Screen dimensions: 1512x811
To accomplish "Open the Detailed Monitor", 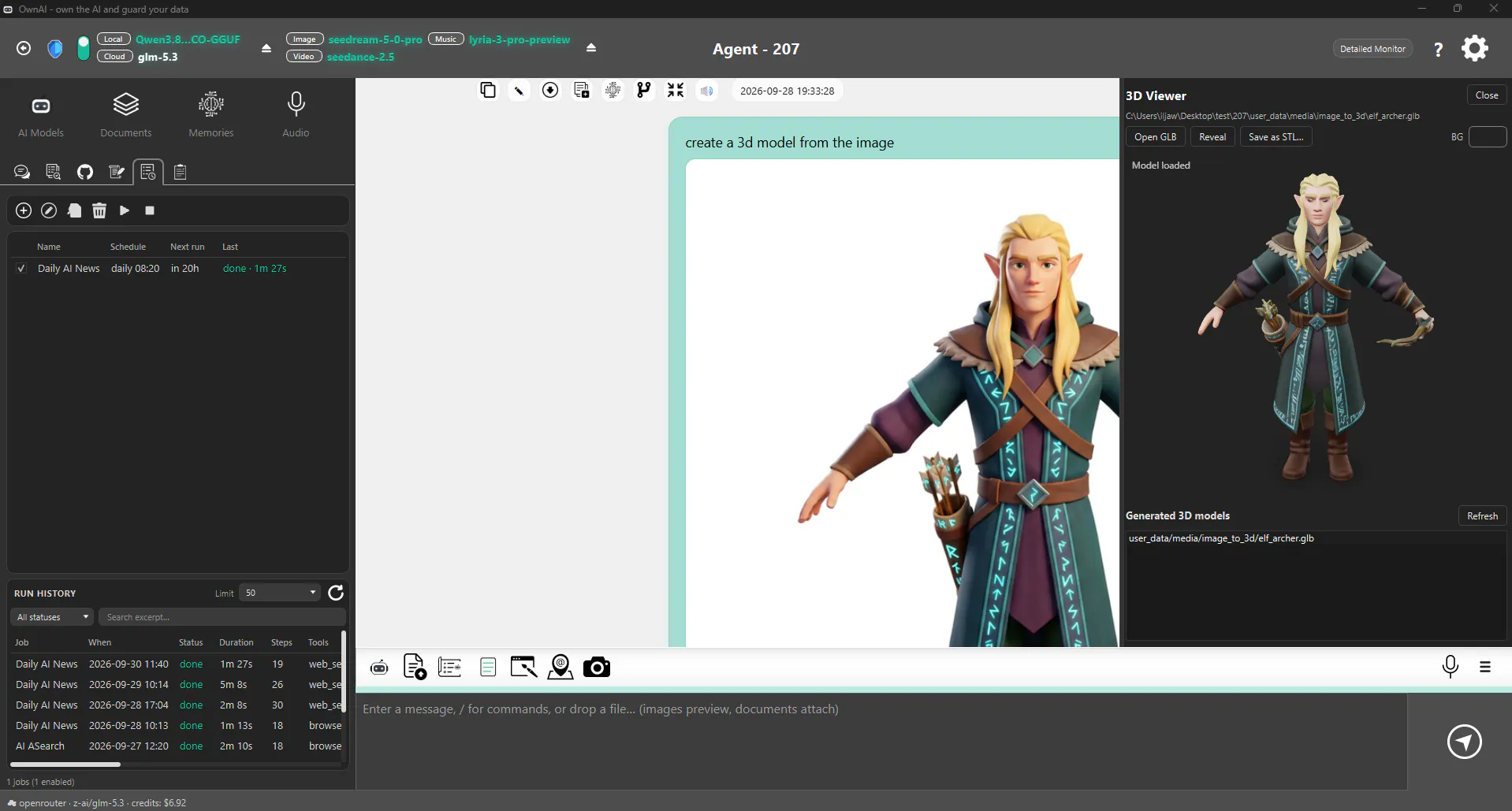I will pyautogui.click(x=1372, y=49).
